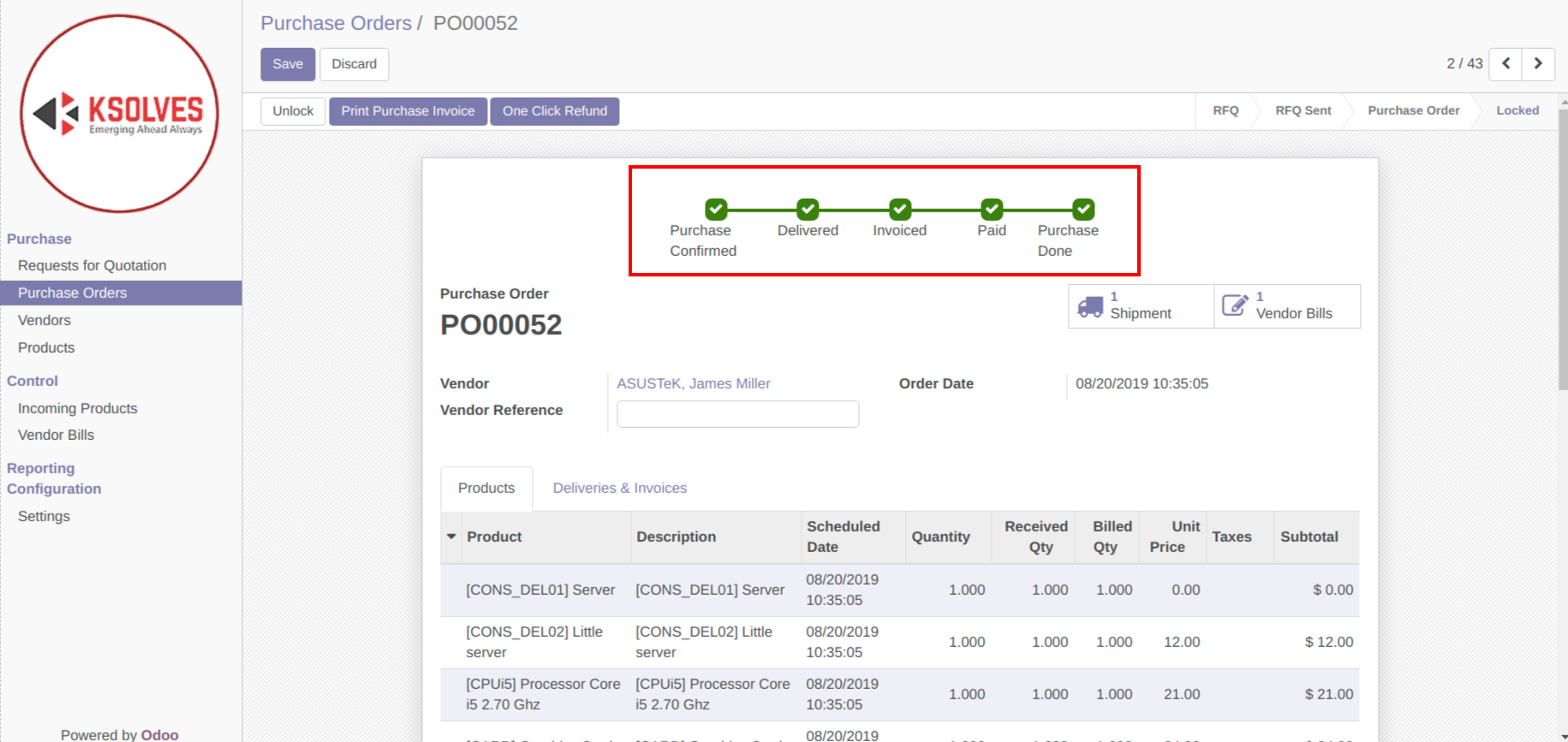Open Requests for Quotation menu

92,265
